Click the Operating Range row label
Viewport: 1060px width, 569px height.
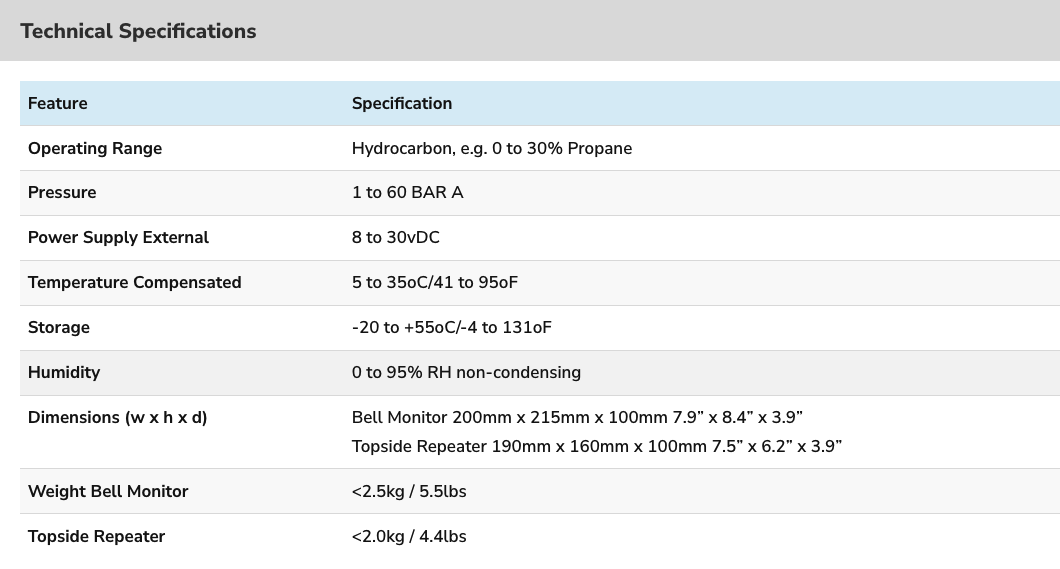(95, 149)
